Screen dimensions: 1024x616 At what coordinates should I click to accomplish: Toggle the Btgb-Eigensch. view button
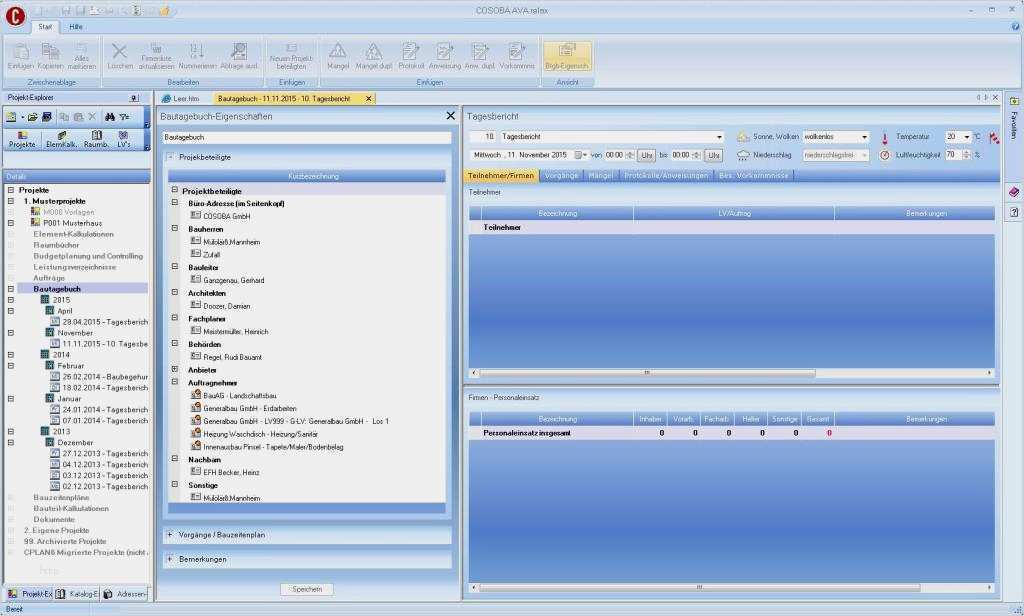(x=567, y=54)
